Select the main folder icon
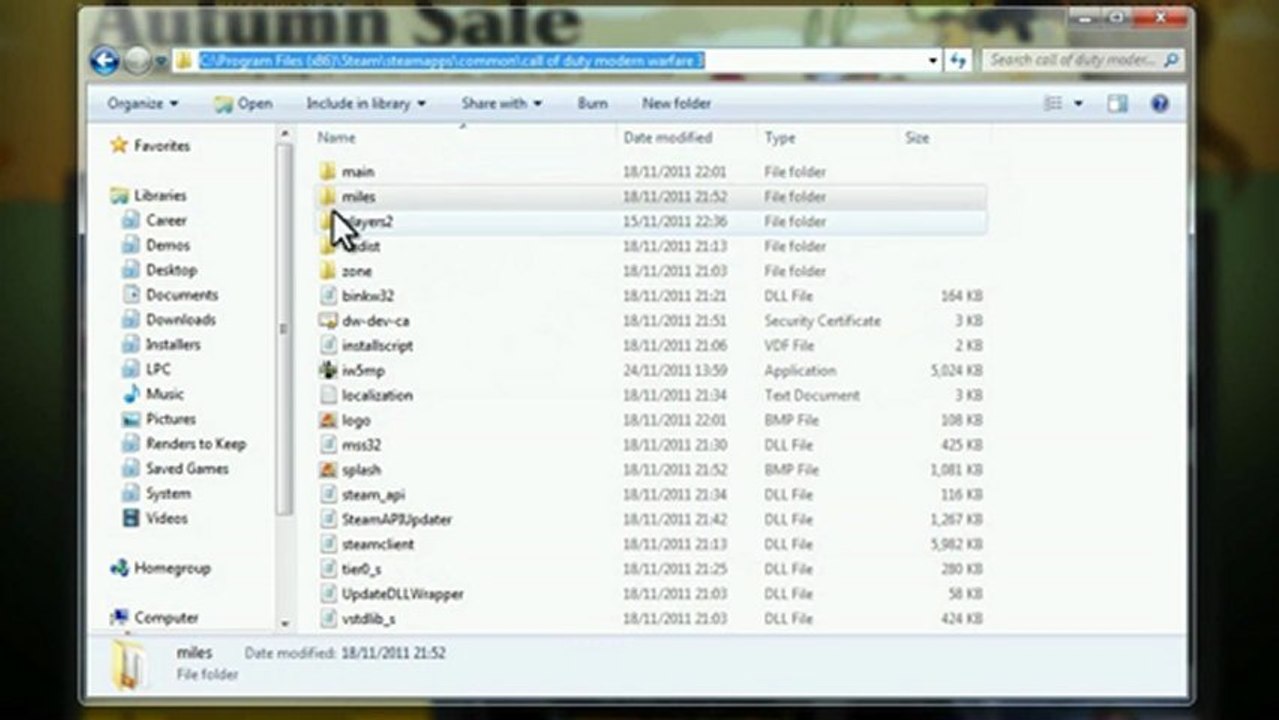Image resolution: width=1279 pixels, height=720 pixels. point(328,172)
